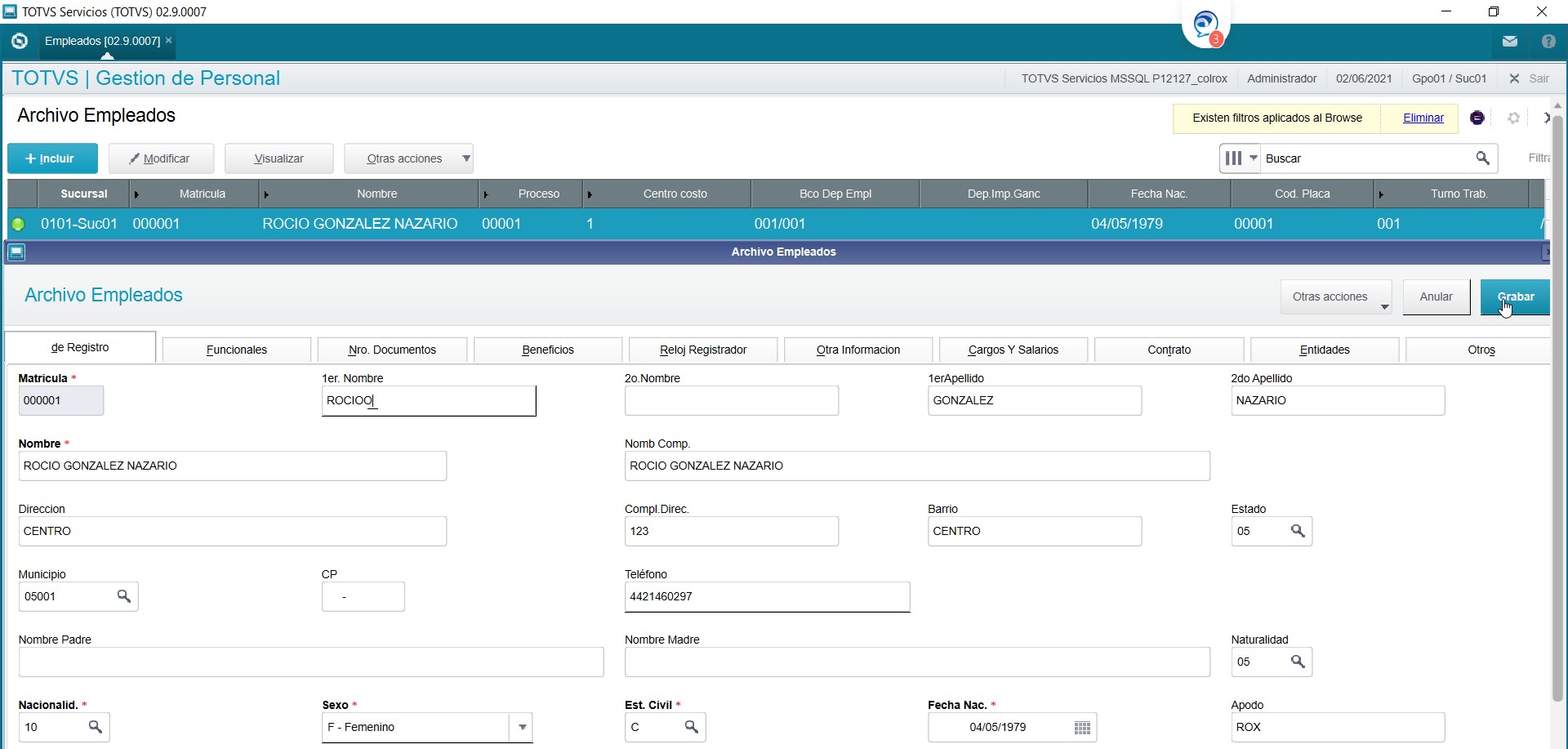Open the chat assistant icon with notifications

pyautogui.click(x=1206, y=26)
